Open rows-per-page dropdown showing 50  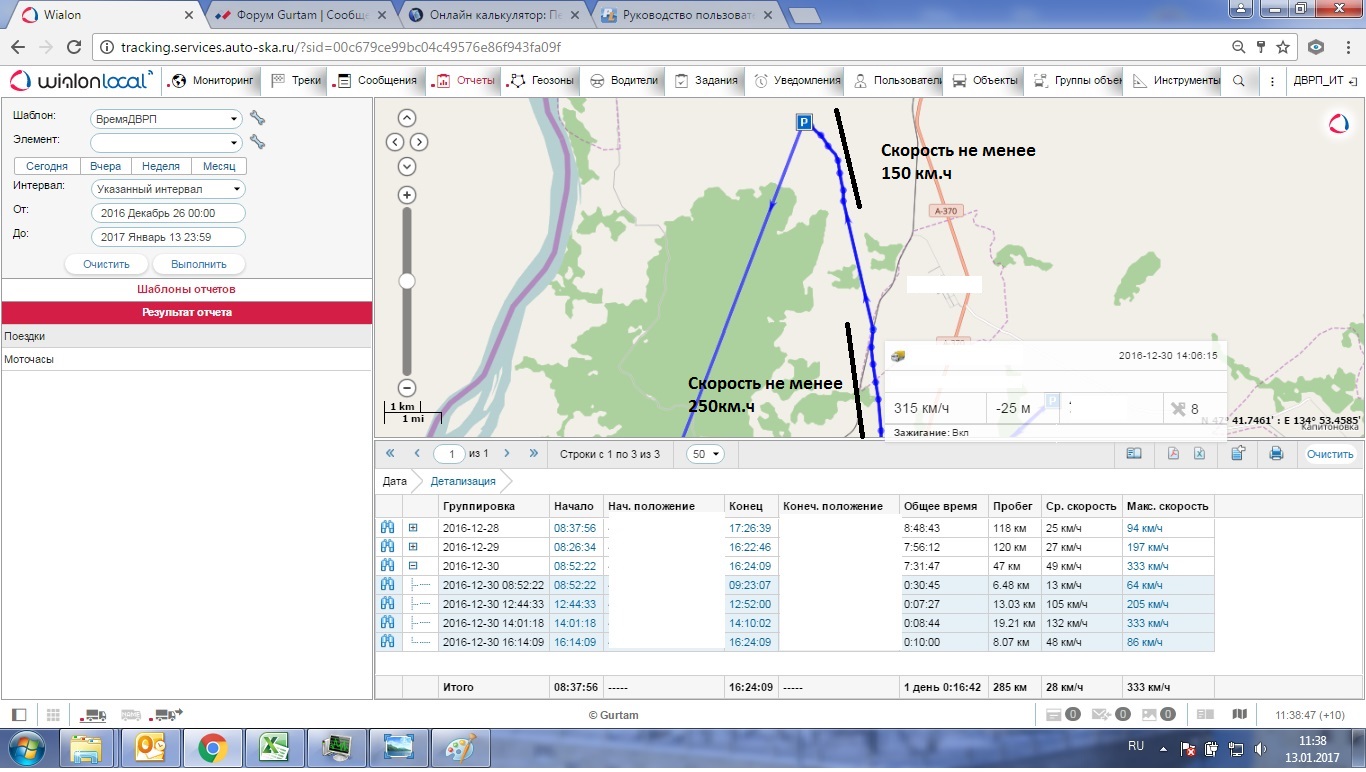pos(706,454)
